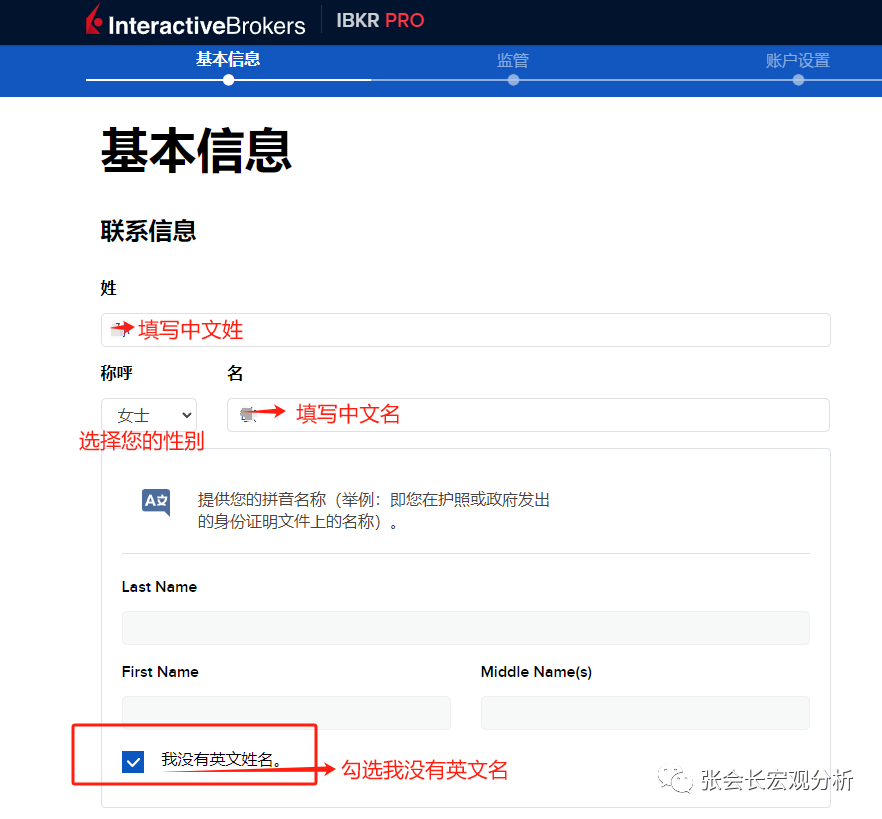Switch to the 基本信息 step tab
This screenshot has height=819, width=882.
(228, 59)
